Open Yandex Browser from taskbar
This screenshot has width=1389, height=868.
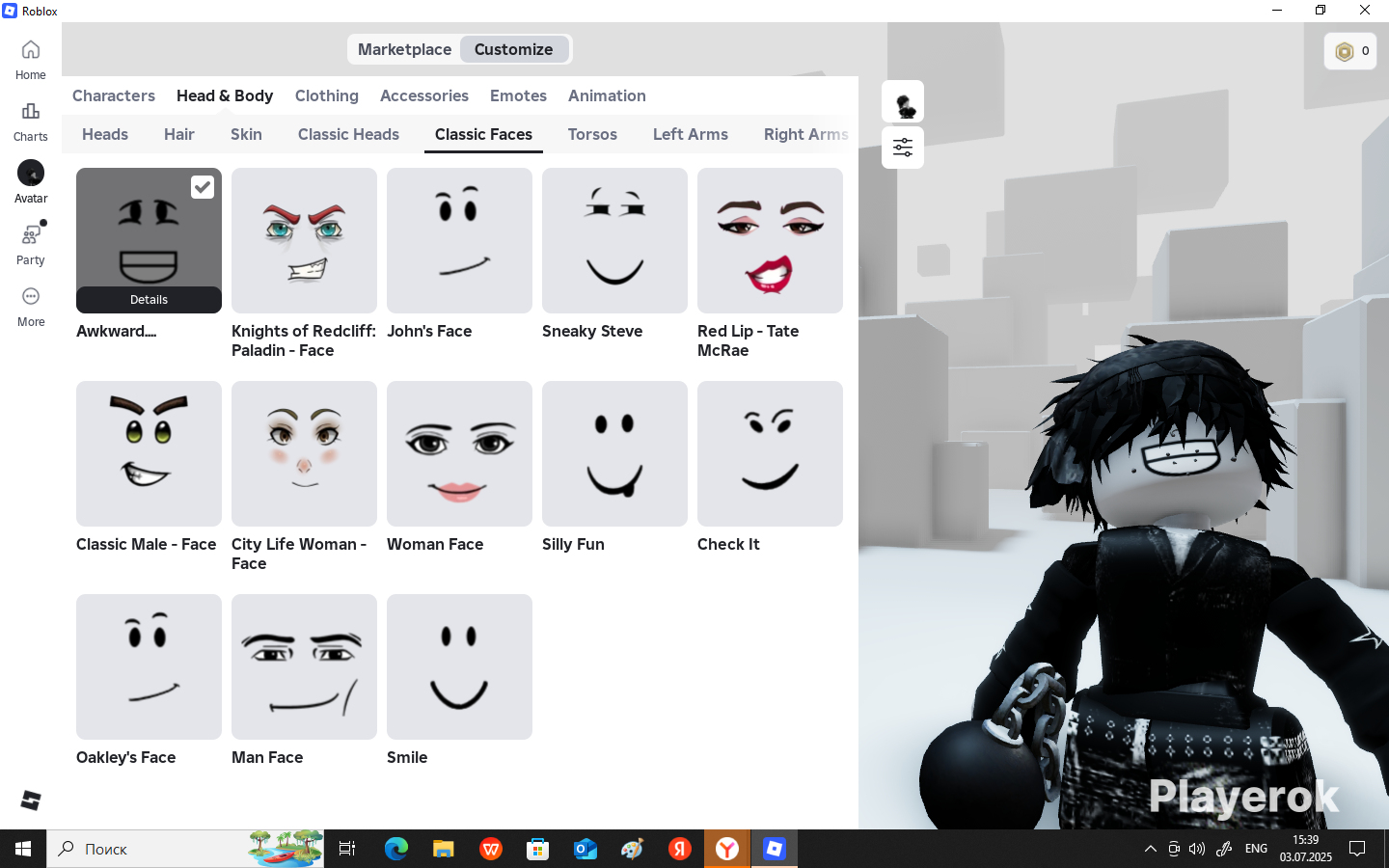coord(727,849)
